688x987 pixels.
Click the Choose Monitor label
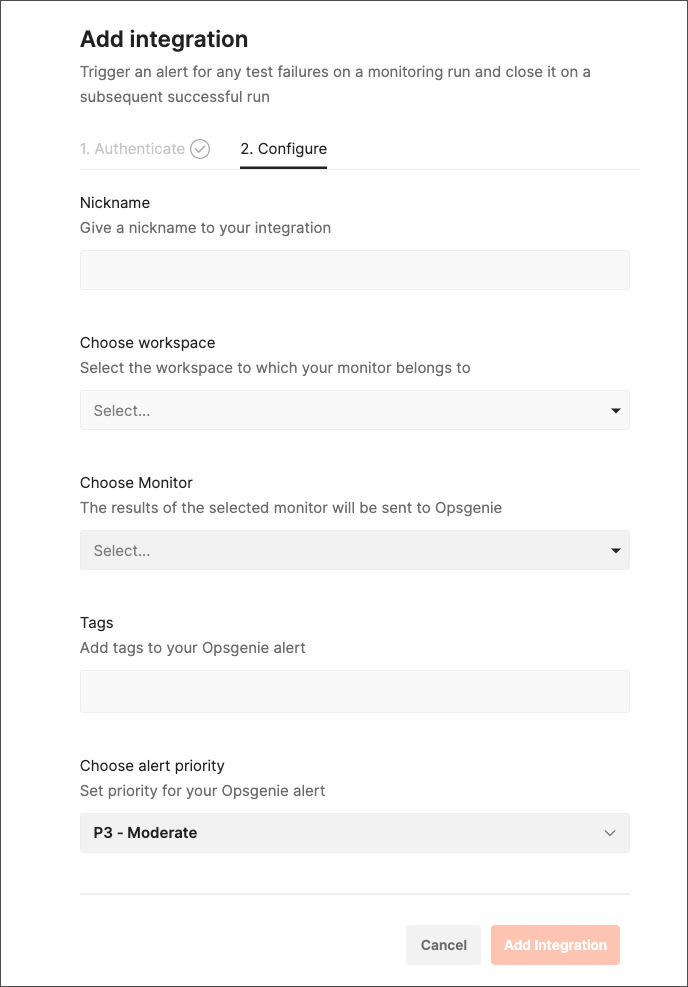point(136,483)
